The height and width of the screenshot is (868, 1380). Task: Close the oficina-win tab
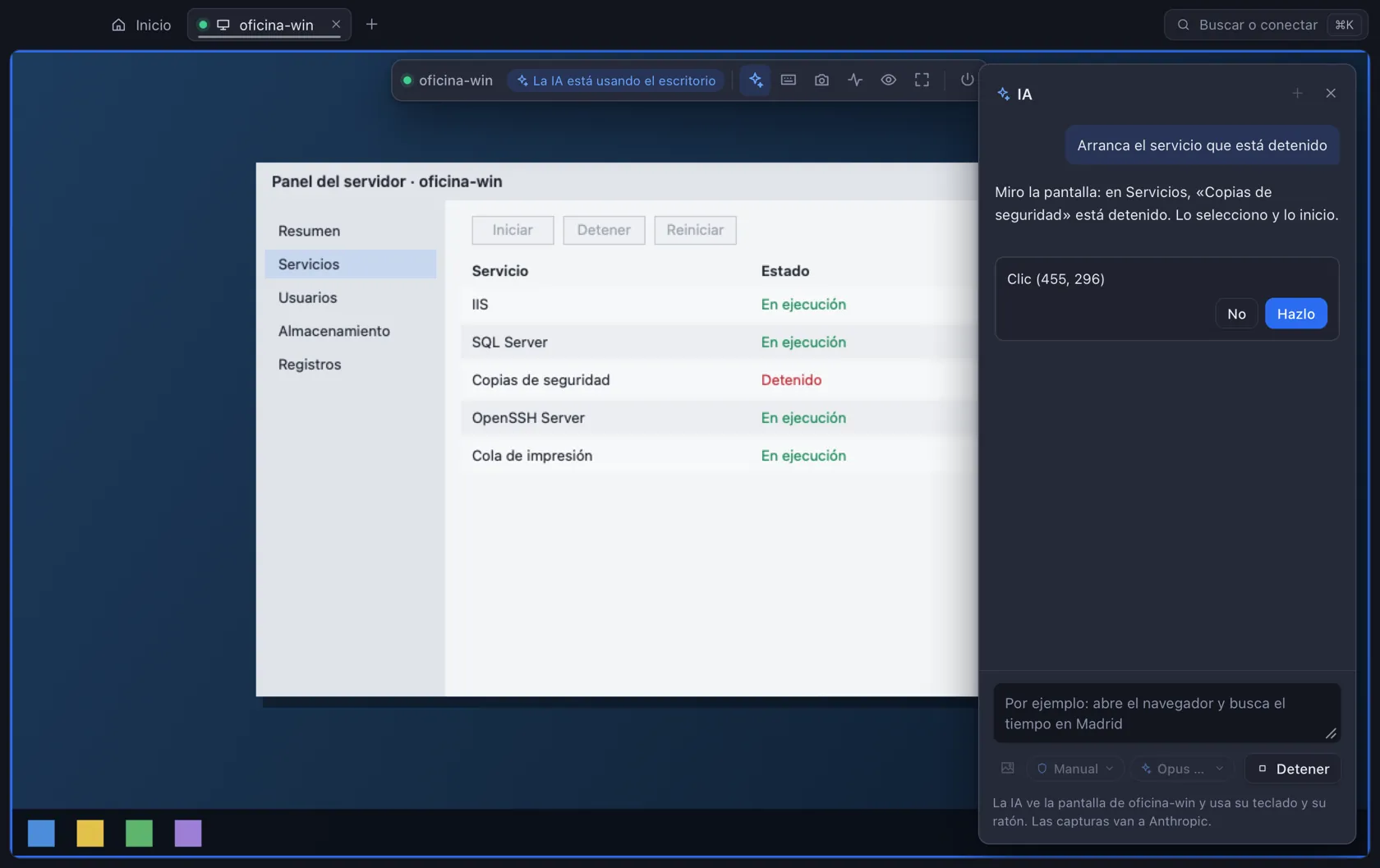coord(336,25)
